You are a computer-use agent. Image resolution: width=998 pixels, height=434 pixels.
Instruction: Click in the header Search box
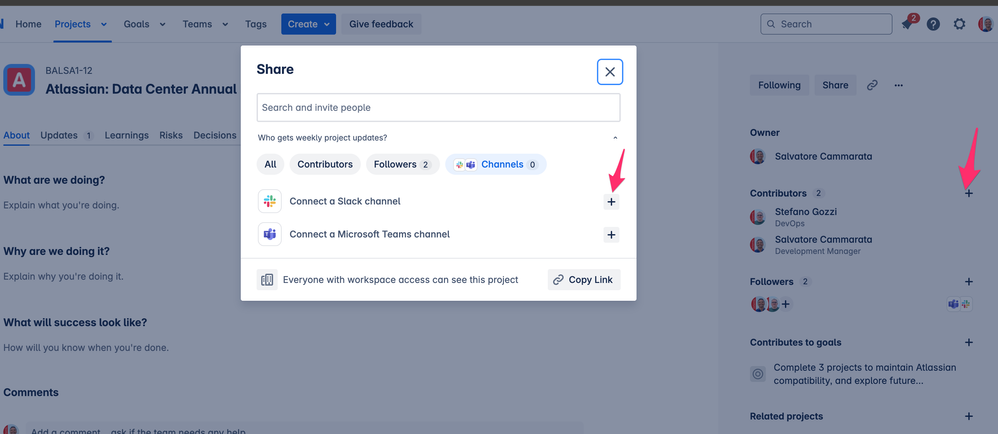tap(826, 24)
